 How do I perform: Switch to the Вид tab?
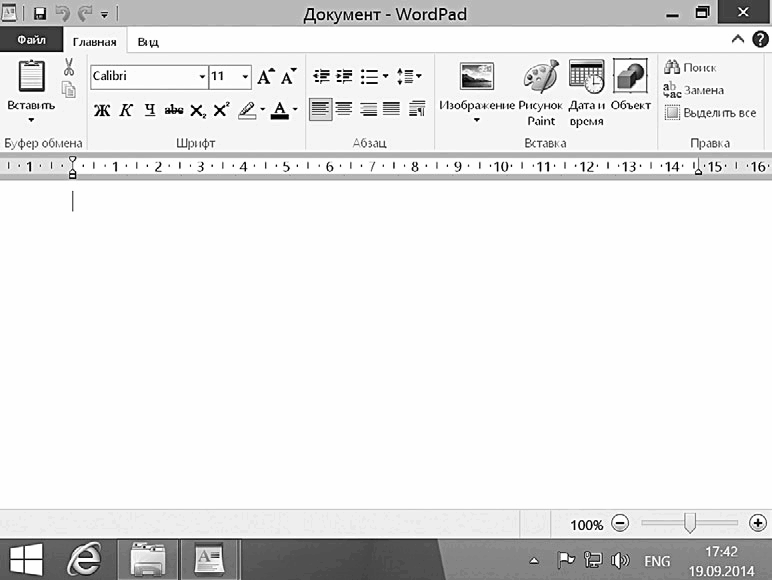pyautogui.click(x=148, y=42)
